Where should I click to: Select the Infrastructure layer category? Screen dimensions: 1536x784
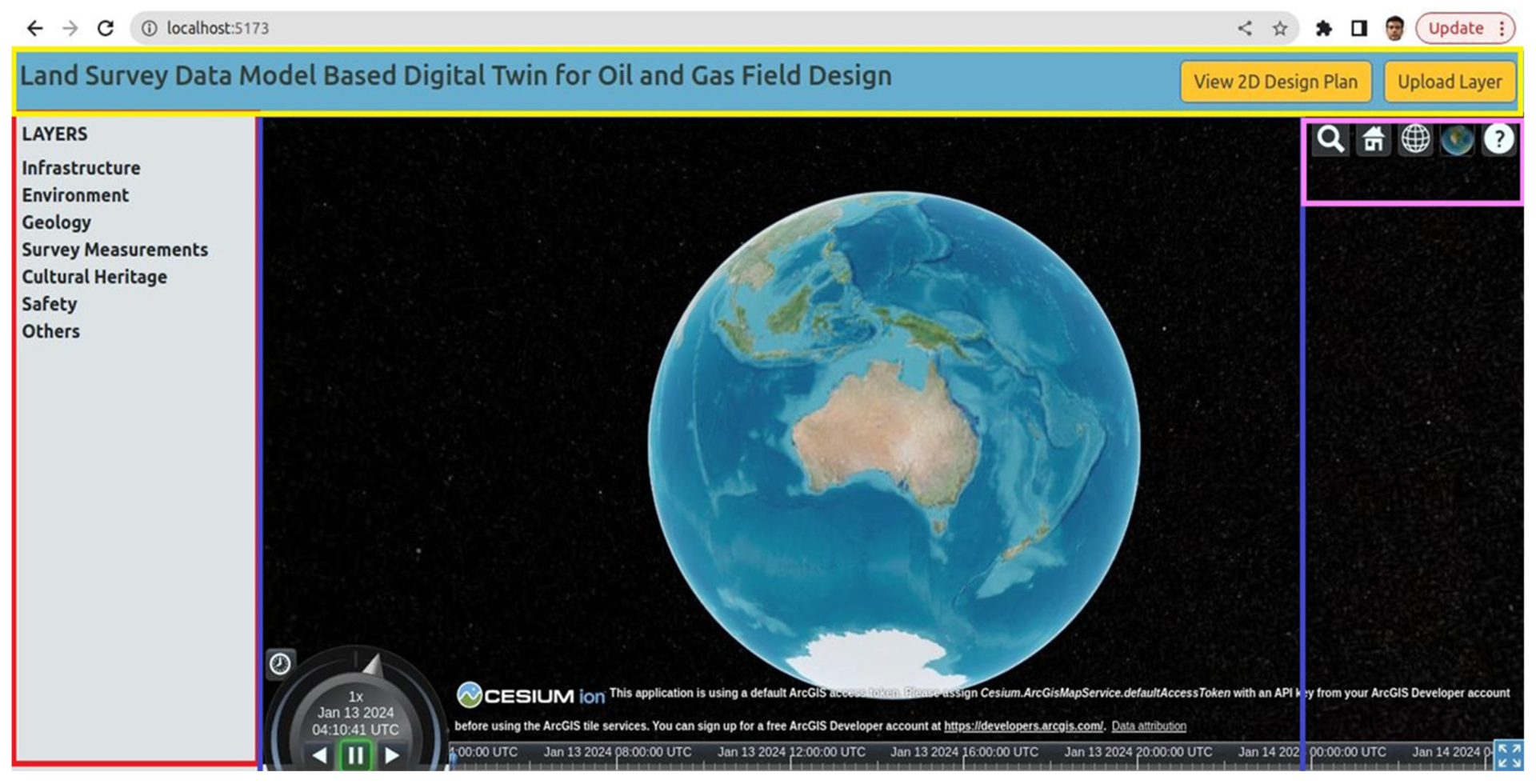pos(81,168)
